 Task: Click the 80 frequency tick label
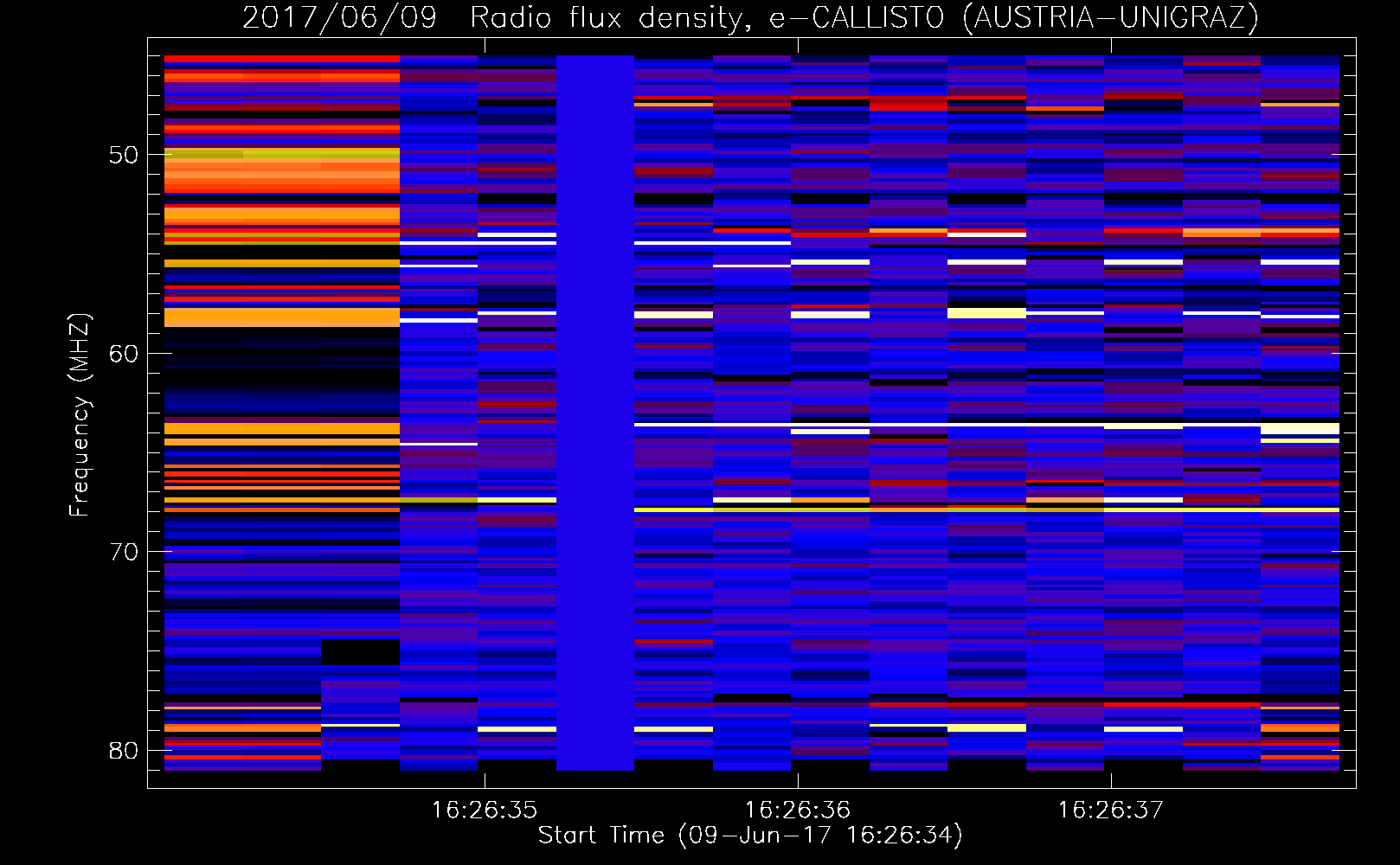click(124, 750)
